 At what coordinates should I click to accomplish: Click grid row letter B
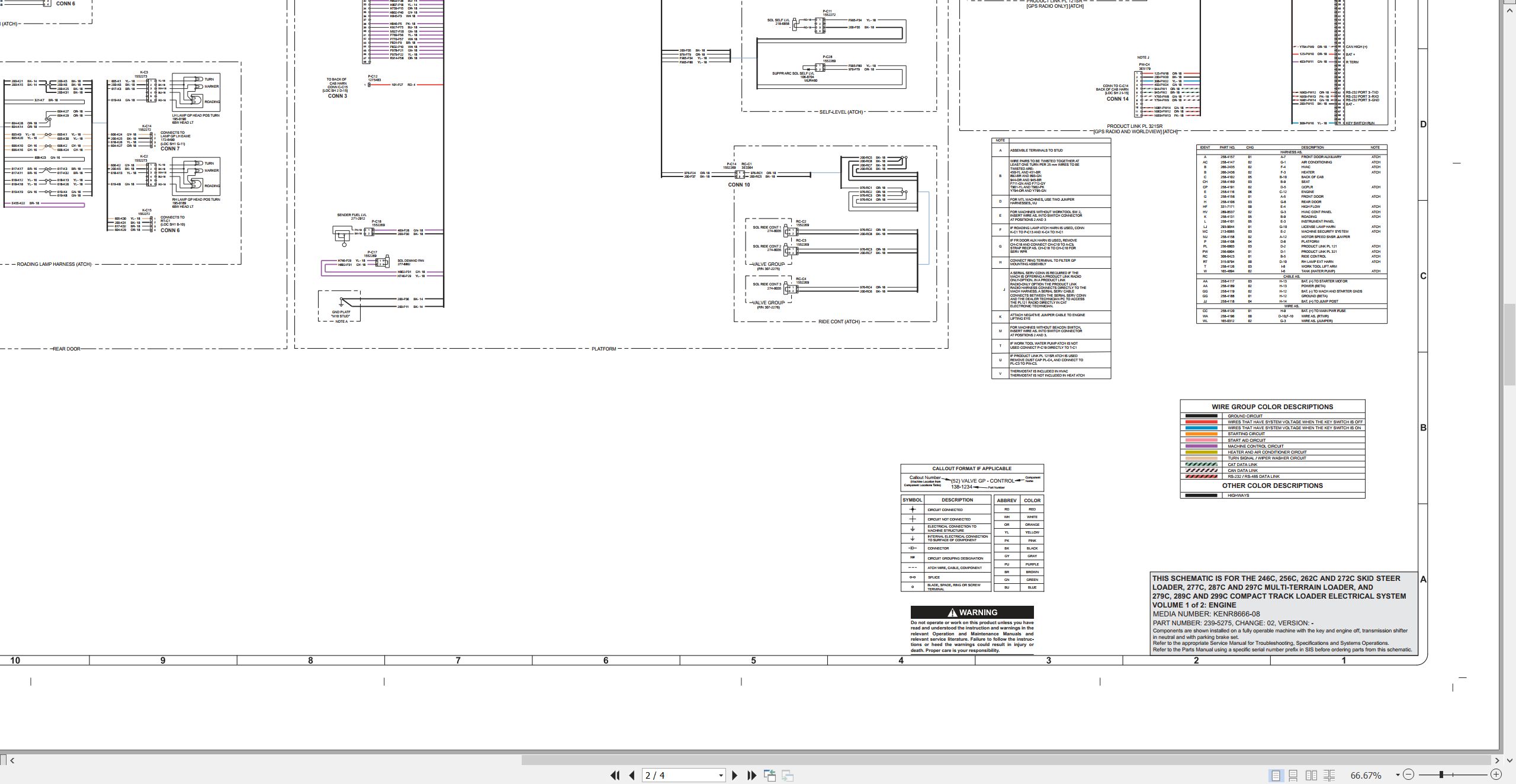coord(1424,428)
